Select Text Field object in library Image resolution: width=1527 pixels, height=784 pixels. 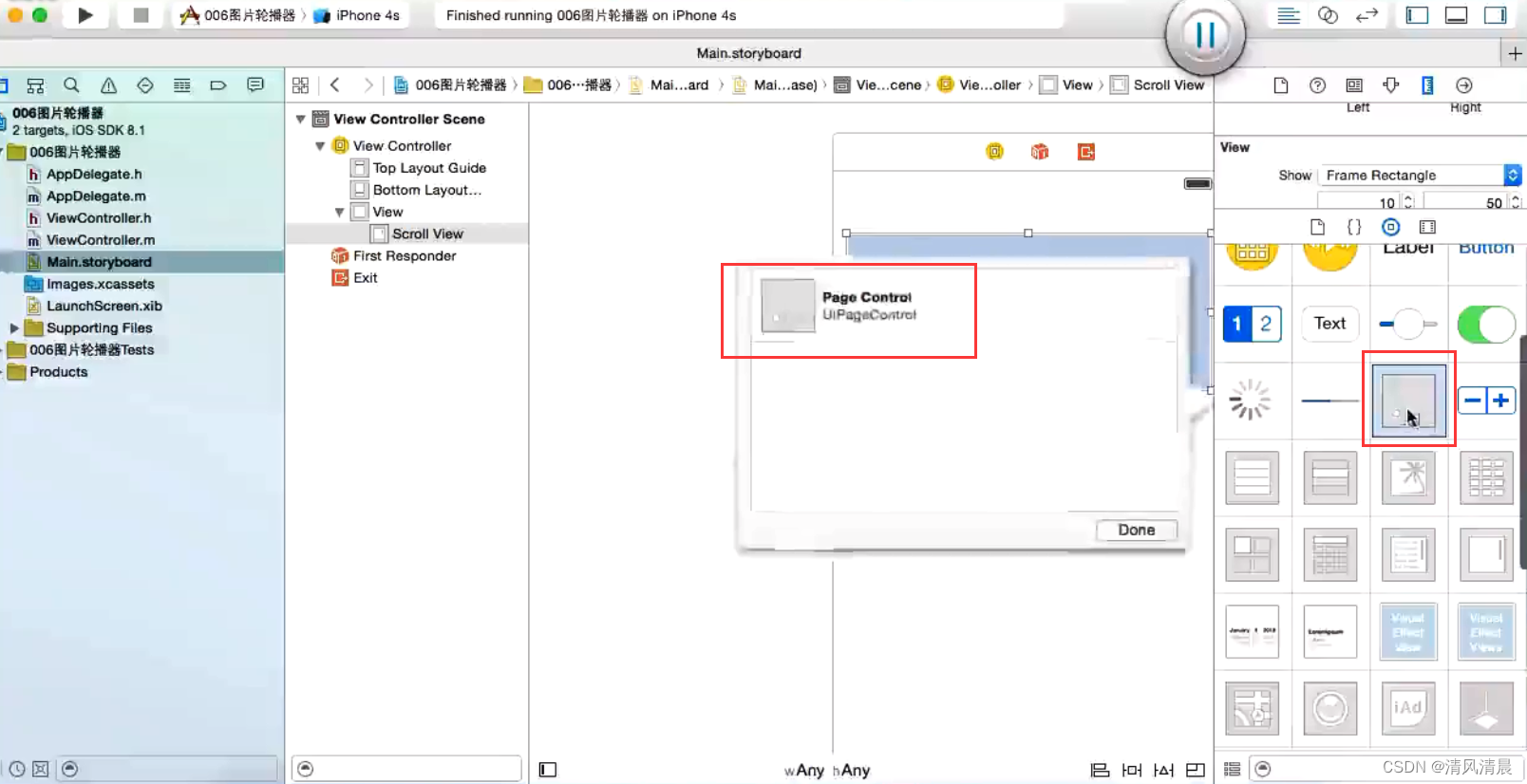pos(1329,324)
